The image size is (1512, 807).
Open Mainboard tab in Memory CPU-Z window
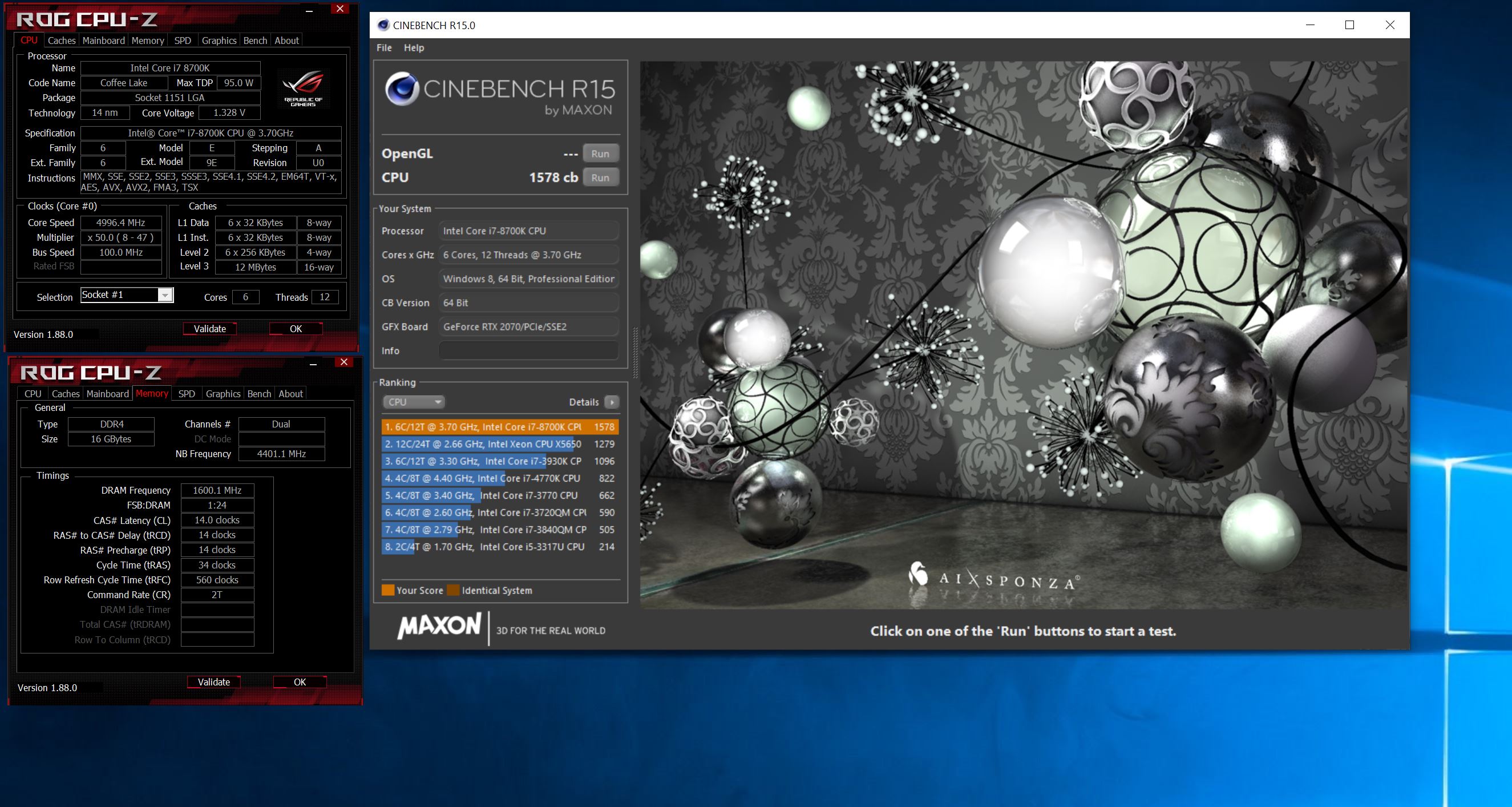coord(107,394)
